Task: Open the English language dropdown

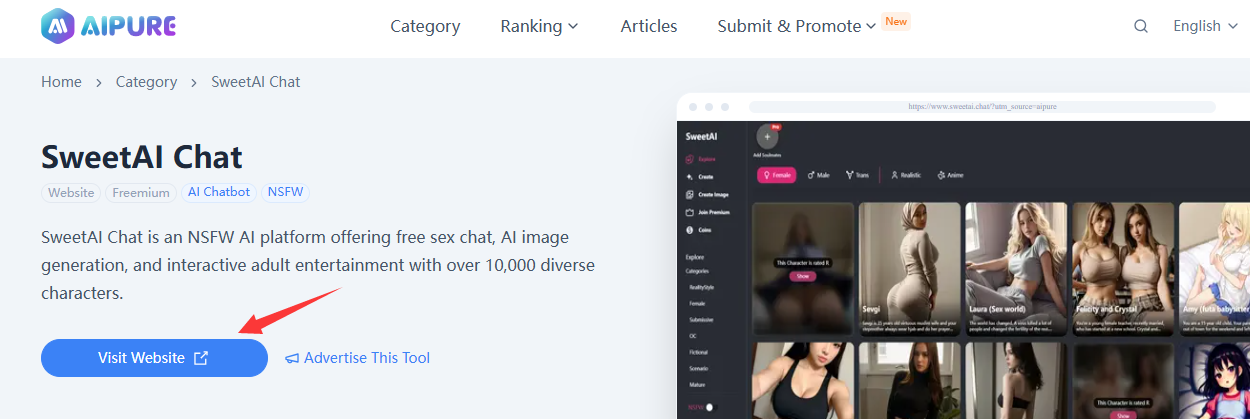Action: pyautogui.click(x=1205, y=26)
